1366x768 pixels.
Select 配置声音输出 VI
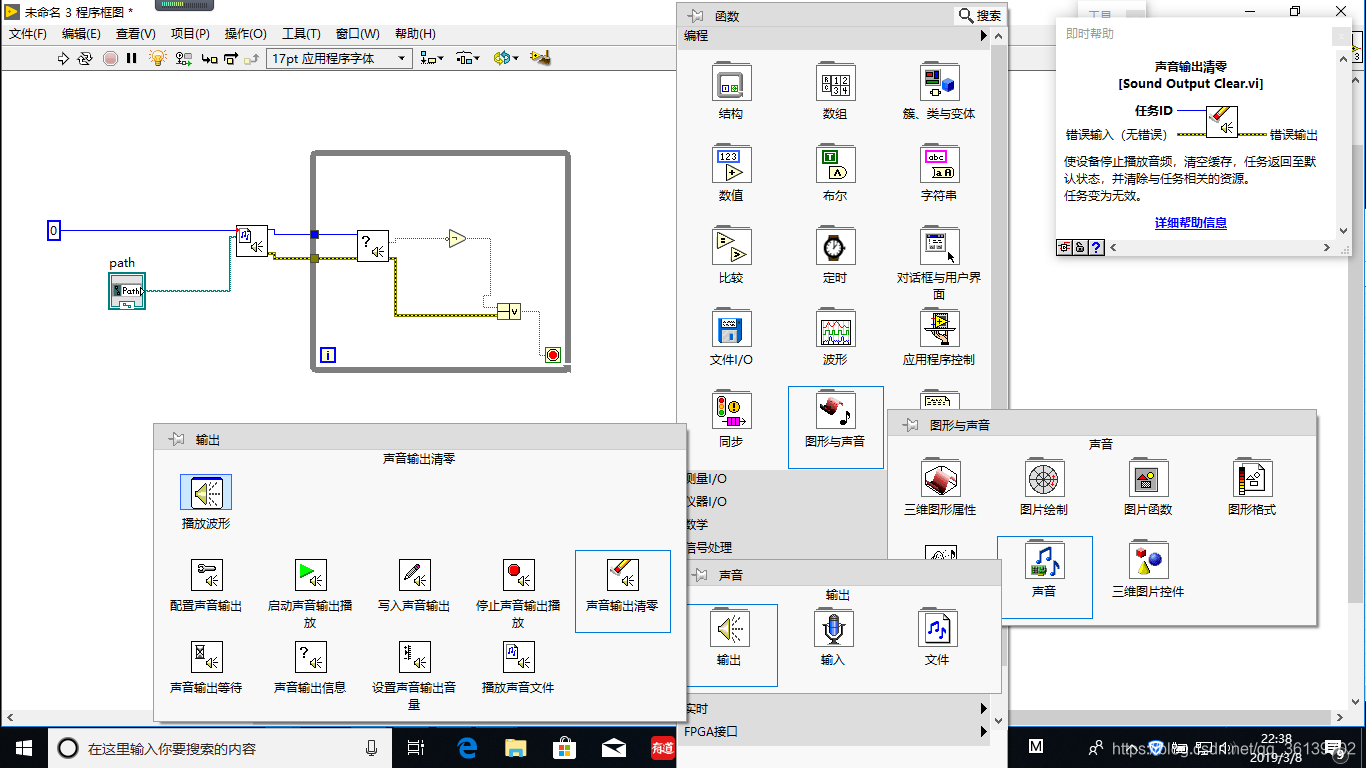206,575
